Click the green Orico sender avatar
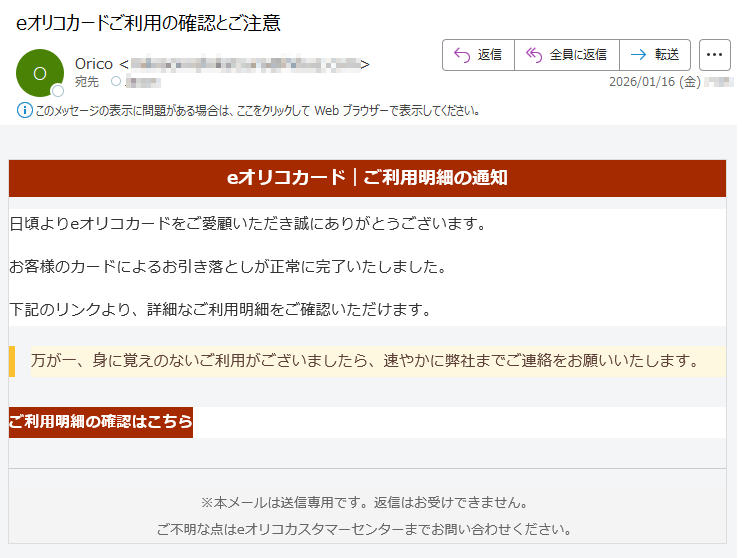Screen dimensions: 742x558 (x=40, y=72)
